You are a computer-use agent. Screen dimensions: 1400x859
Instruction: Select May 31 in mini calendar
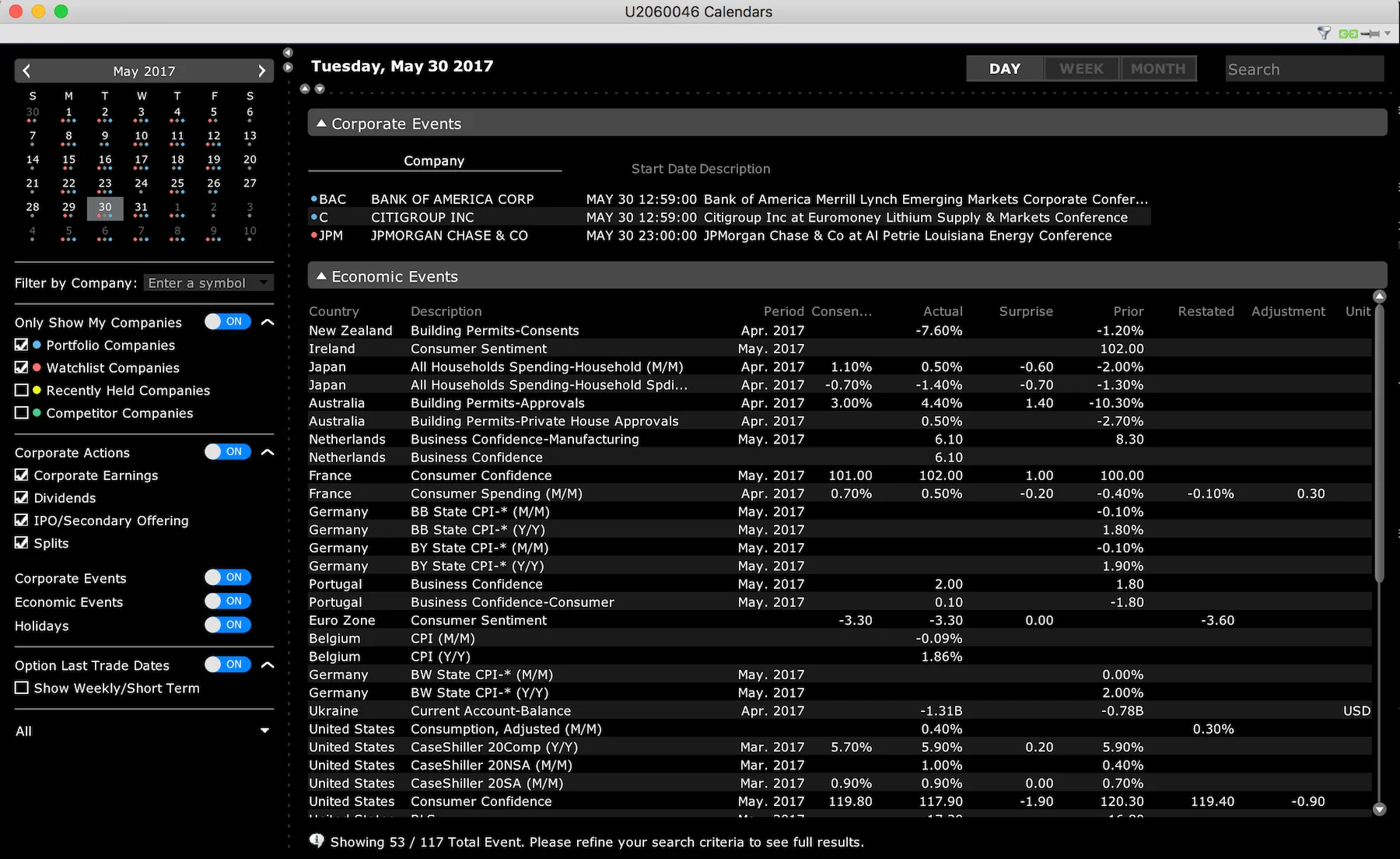point(141,208)
